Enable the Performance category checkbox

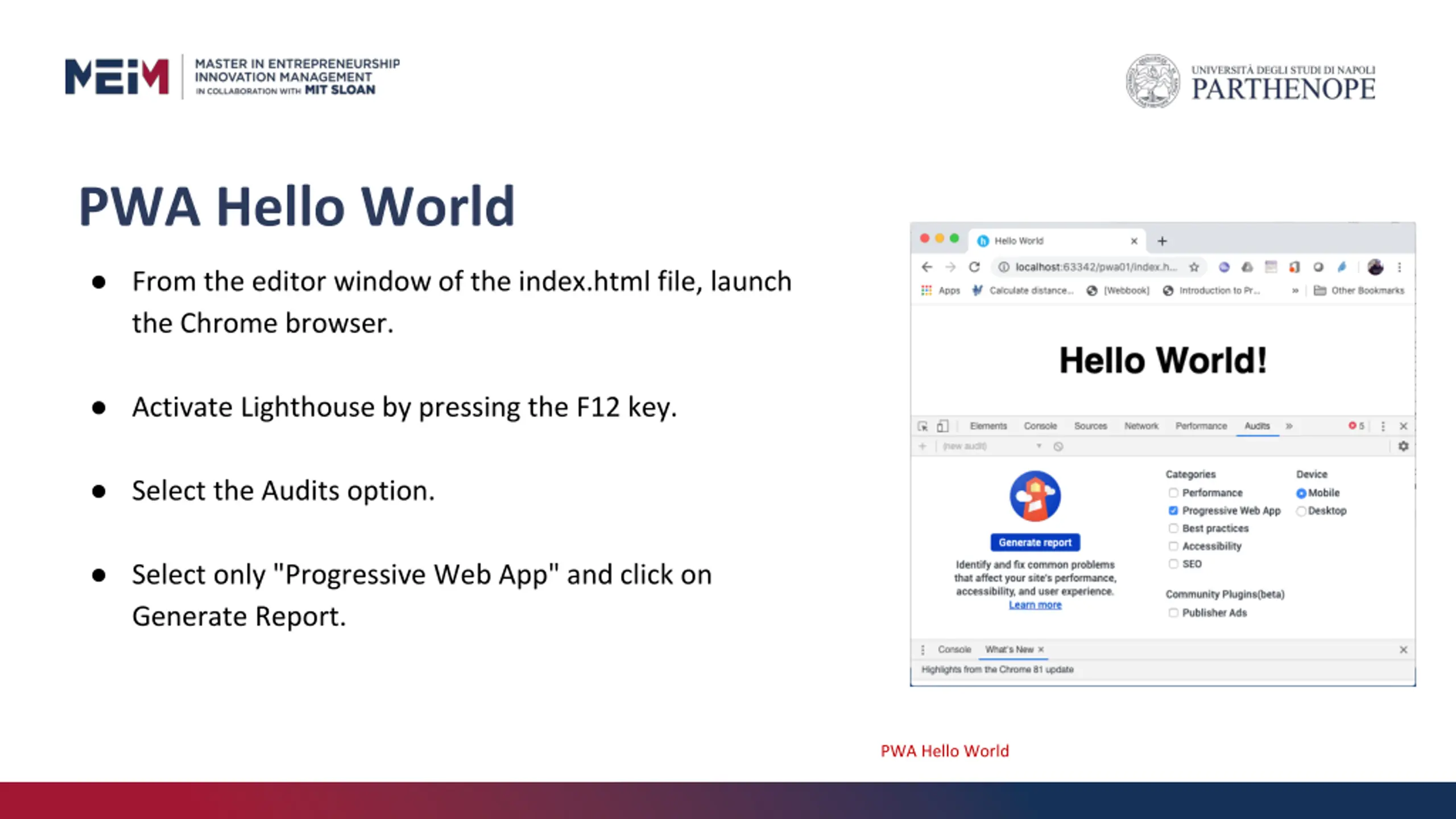tap(1173, 493)
